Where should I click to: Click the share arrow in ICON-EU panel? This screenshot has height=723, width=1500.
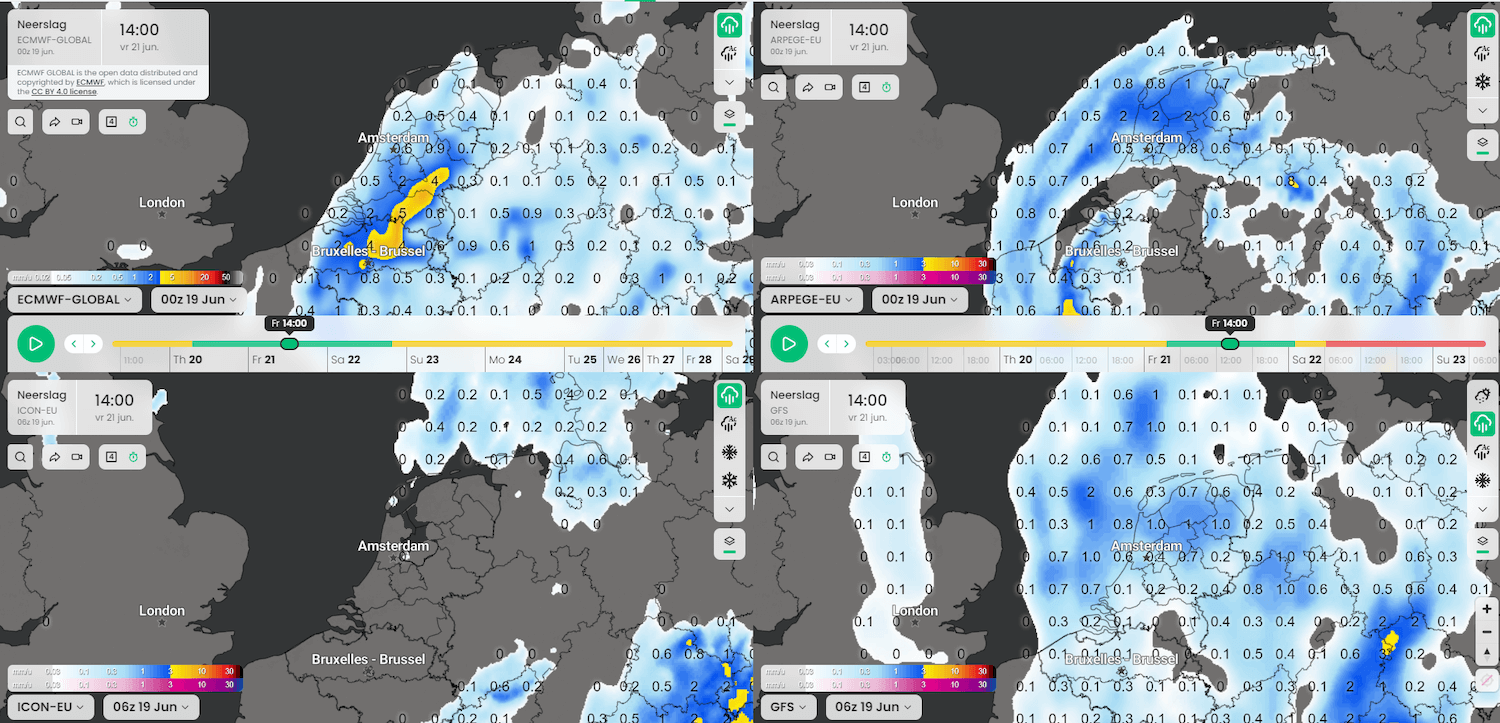(55, 457)
